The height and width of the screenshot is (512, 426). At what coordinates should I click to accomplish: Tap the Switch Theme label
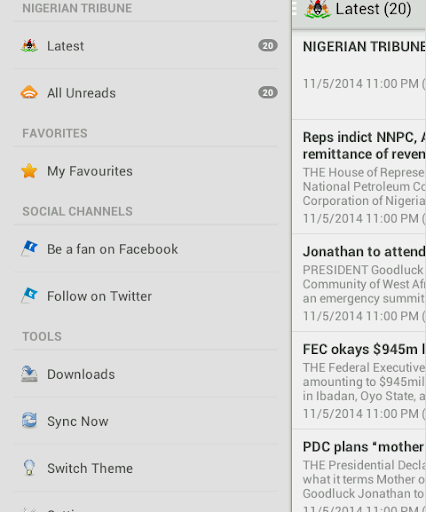90,468
